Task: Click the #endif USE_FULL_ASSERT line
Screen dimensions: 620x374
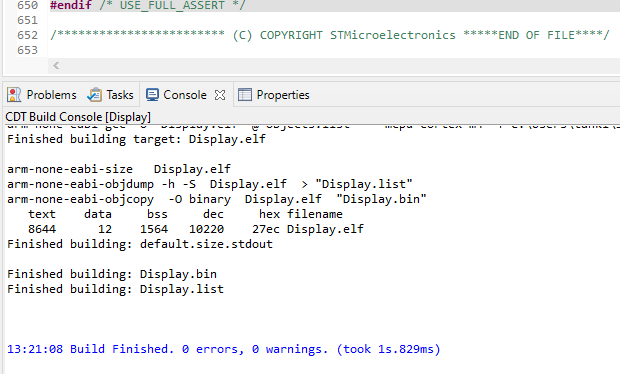Action: (147, 6)
